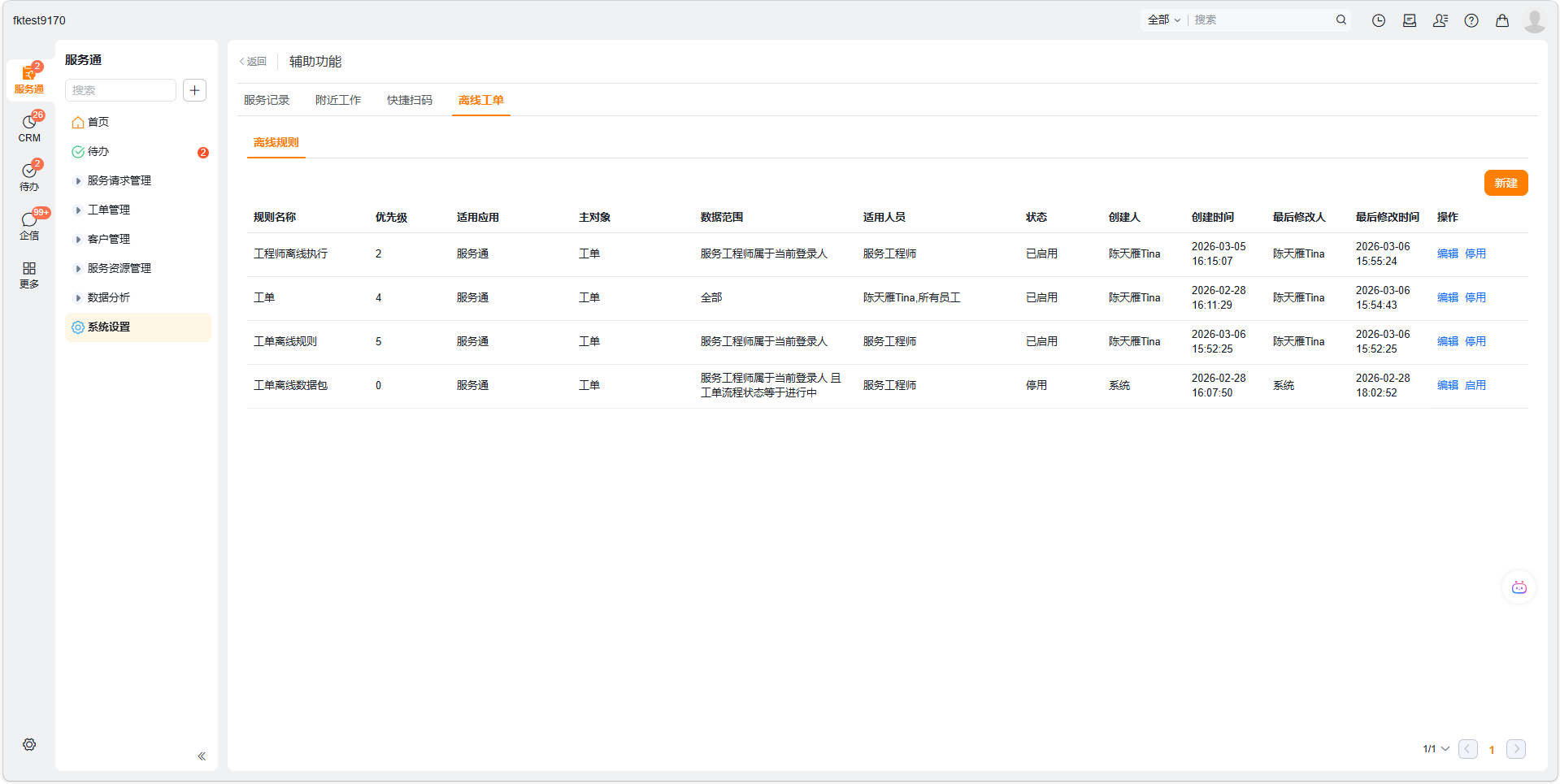Viewport: 1560px width, 784px height.
Task: Click the 最后修改时间 column header
Action: (1387, 217)
